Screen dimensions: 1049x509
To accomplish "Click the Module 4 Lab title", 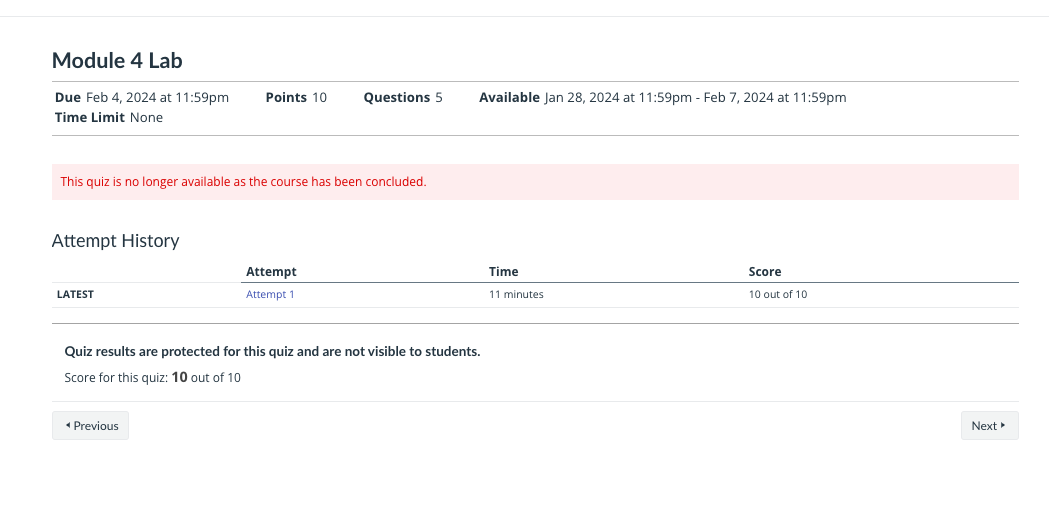I will pos(117,60).
